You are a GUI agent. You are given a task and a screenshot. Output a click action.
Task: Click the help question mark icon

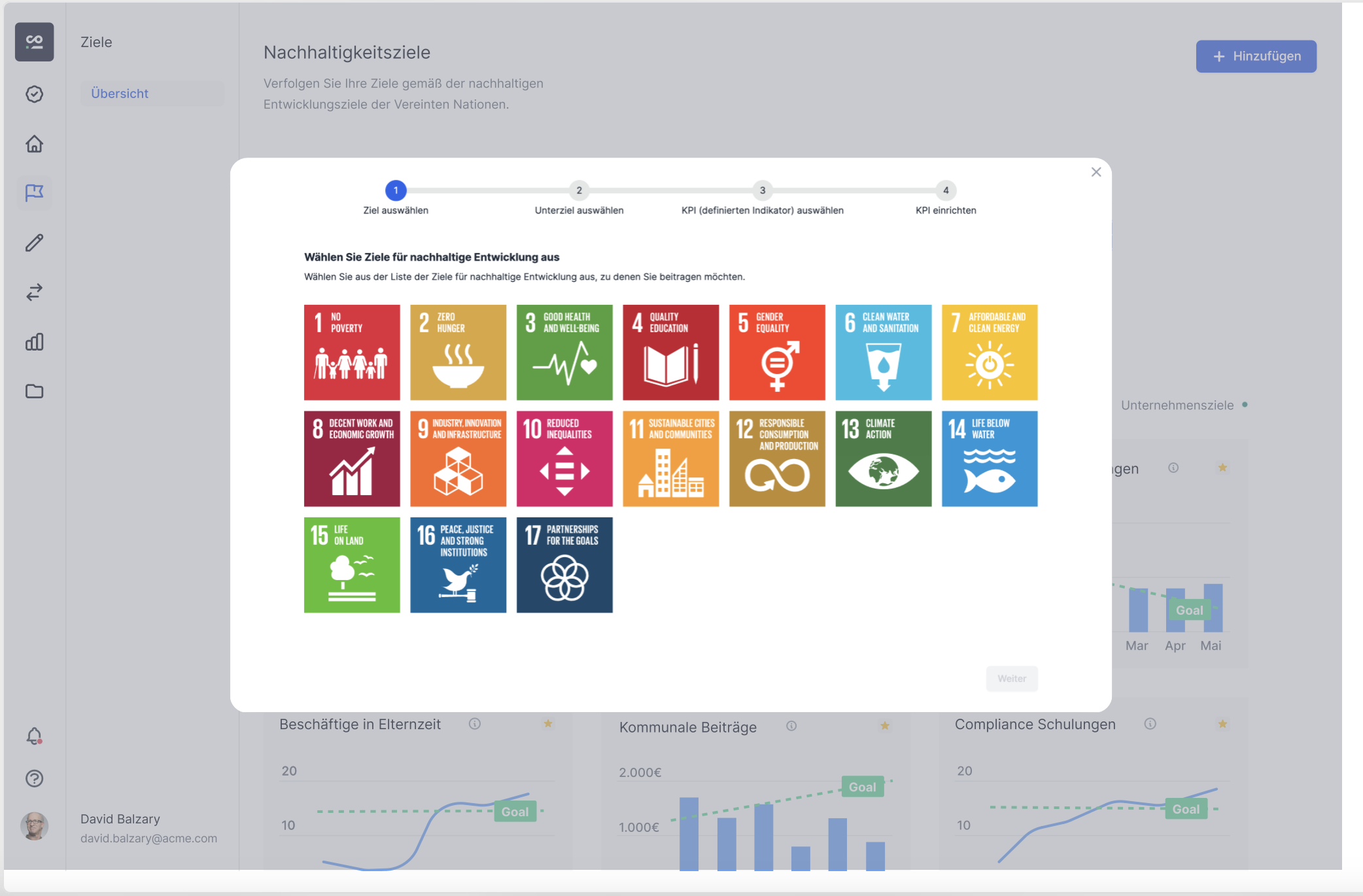point(35,778)
